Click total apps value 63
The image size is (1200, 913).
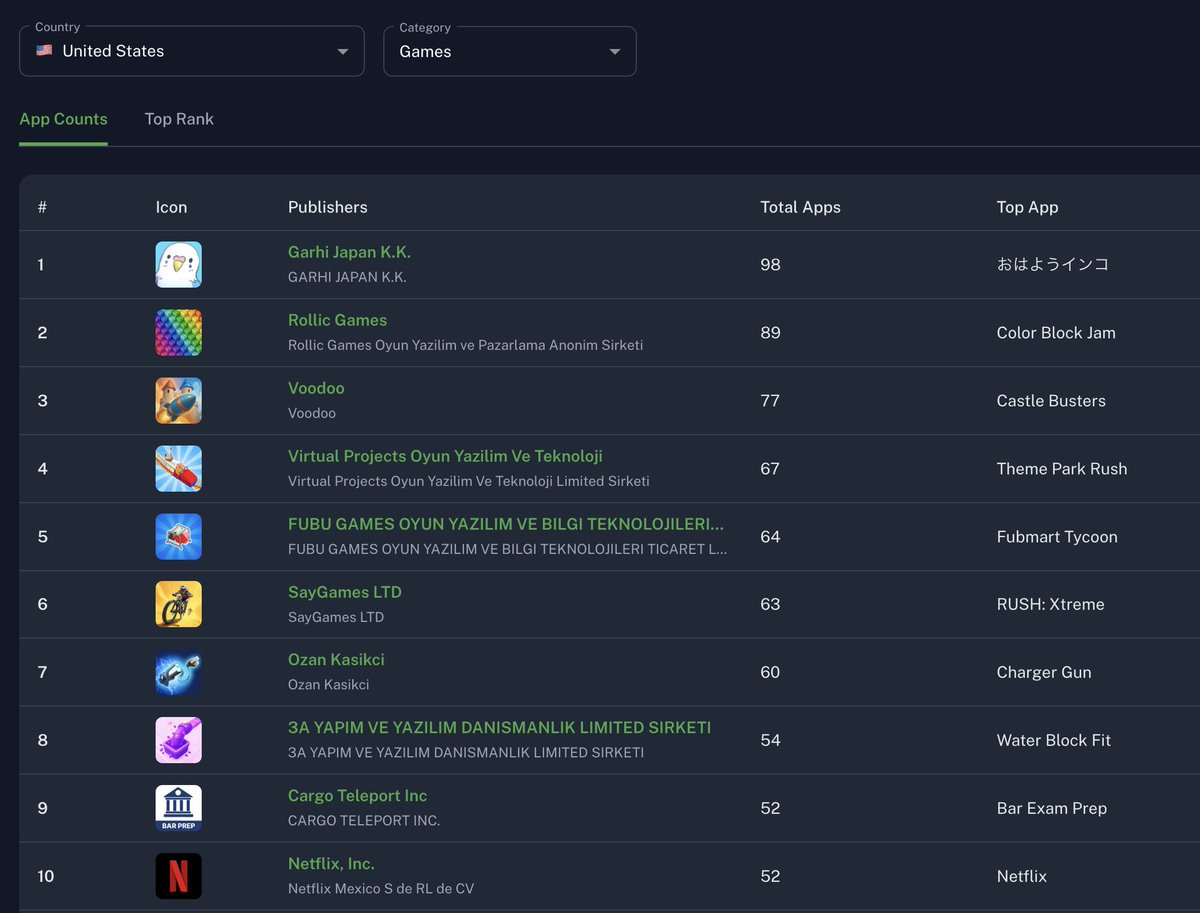pos(770,605)
